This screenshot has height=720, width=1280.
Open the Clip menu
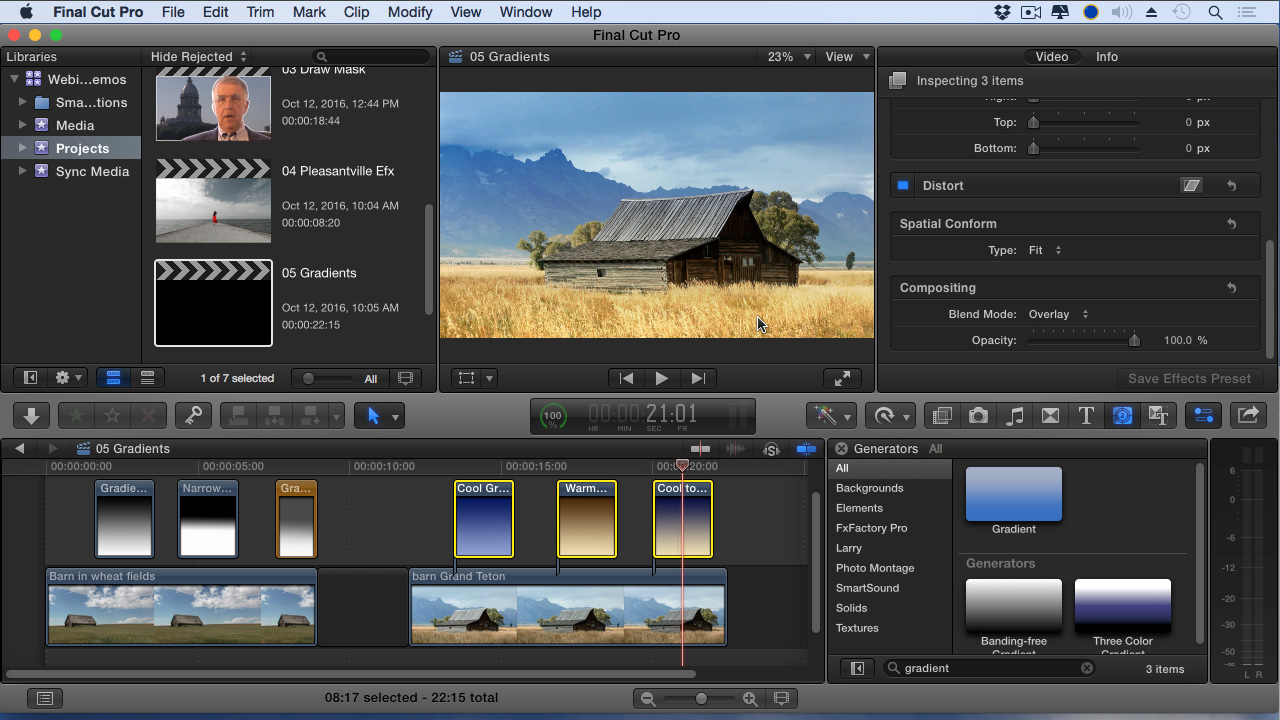356,12
